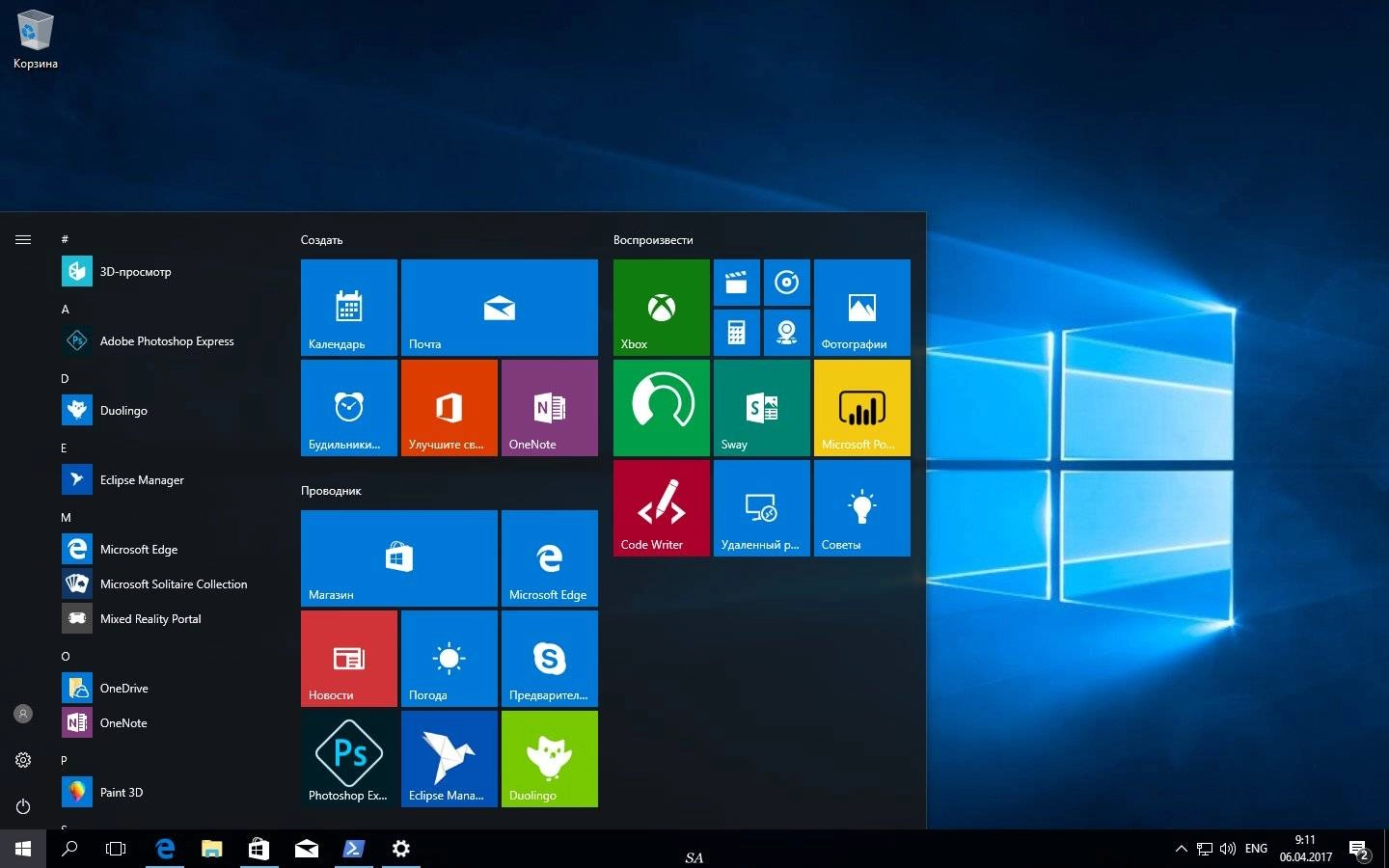
Task: Click the Создать tile group title
Action: [321, 240]
